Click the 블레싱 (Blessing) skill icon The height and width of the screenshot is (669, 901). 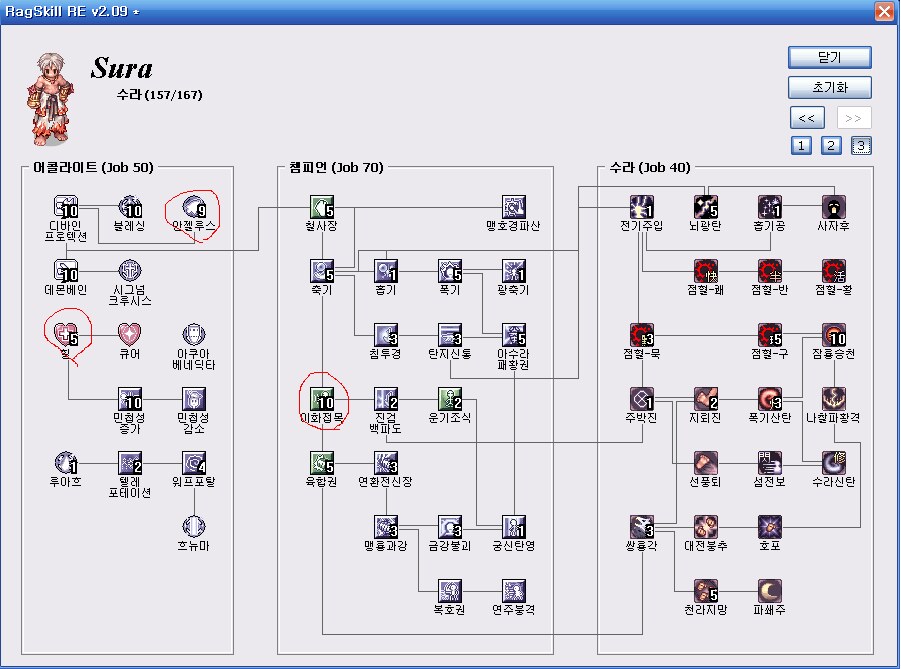click(131, 207)
